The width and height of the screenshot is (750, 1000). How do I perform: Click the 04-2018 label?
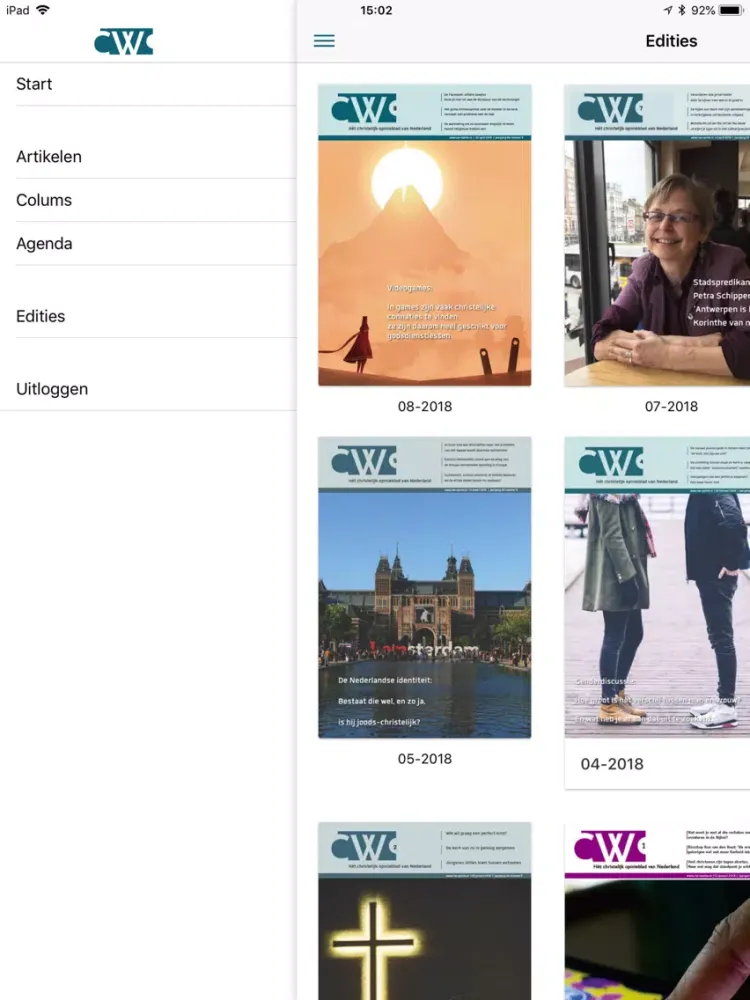pyautogui.click(x=612, y=764)
